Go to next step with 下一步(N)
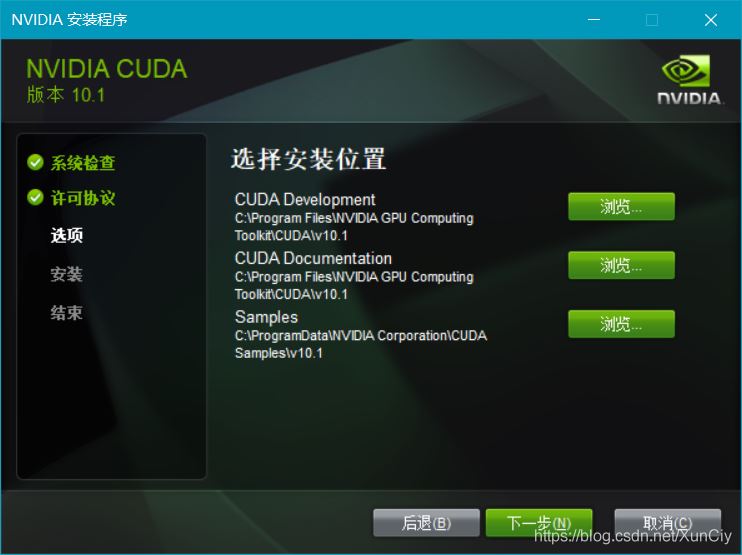The image size is (742, 555). (539, 523)
